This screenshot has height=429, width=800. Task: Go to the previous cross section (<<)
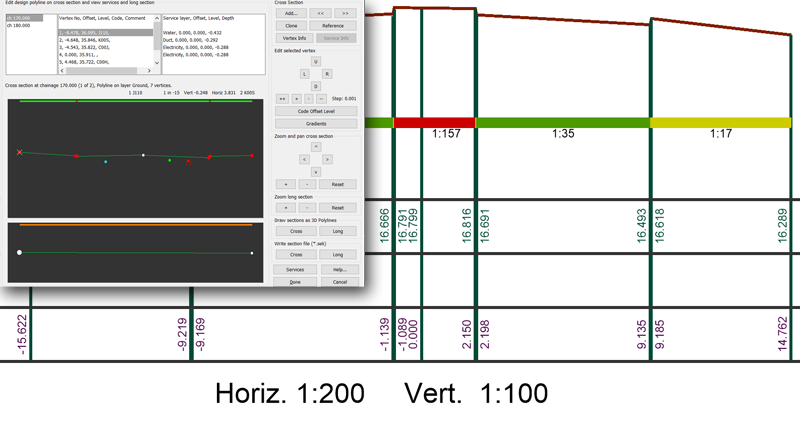319,13
